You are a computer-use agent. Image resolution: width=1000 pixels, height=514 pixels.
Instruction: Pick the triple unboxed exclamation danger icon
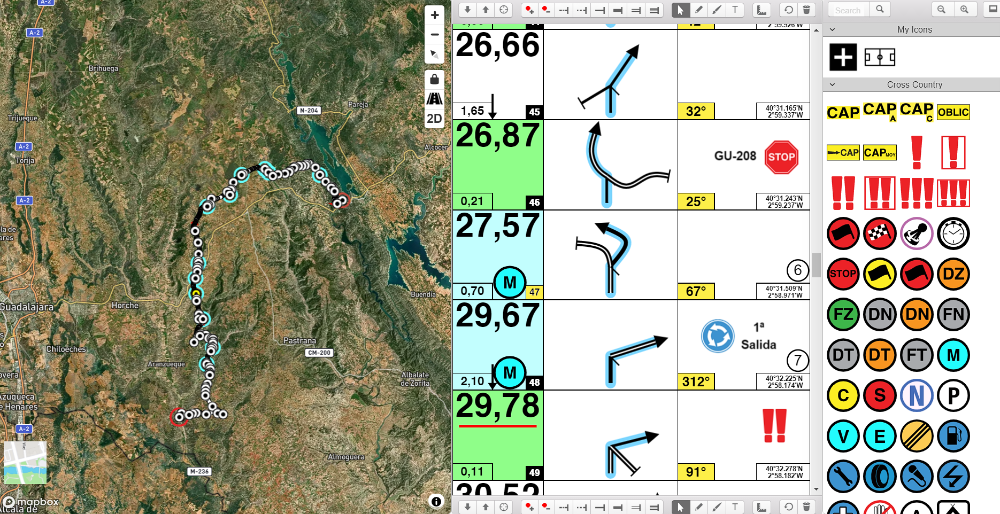point(916,193)
